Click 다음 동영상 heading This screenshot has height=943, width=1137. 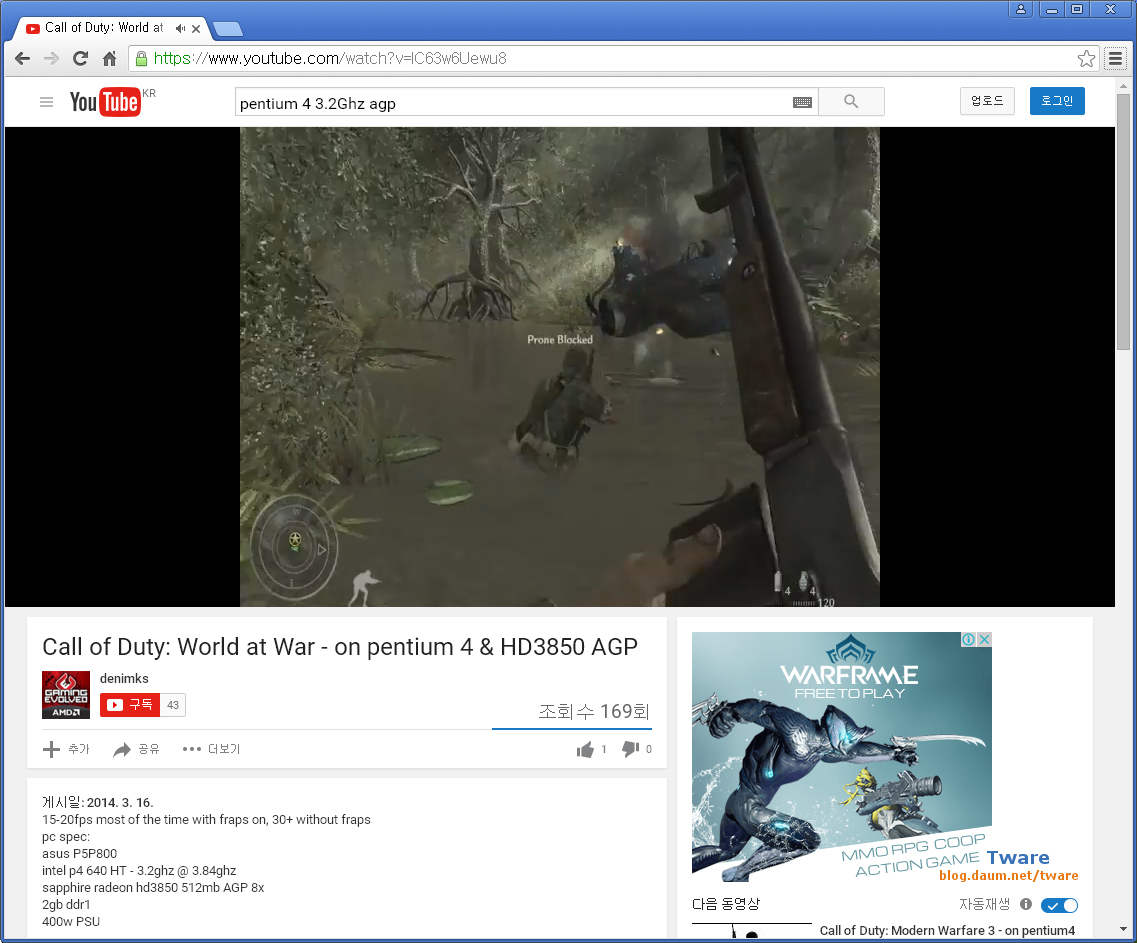[726, 904]
